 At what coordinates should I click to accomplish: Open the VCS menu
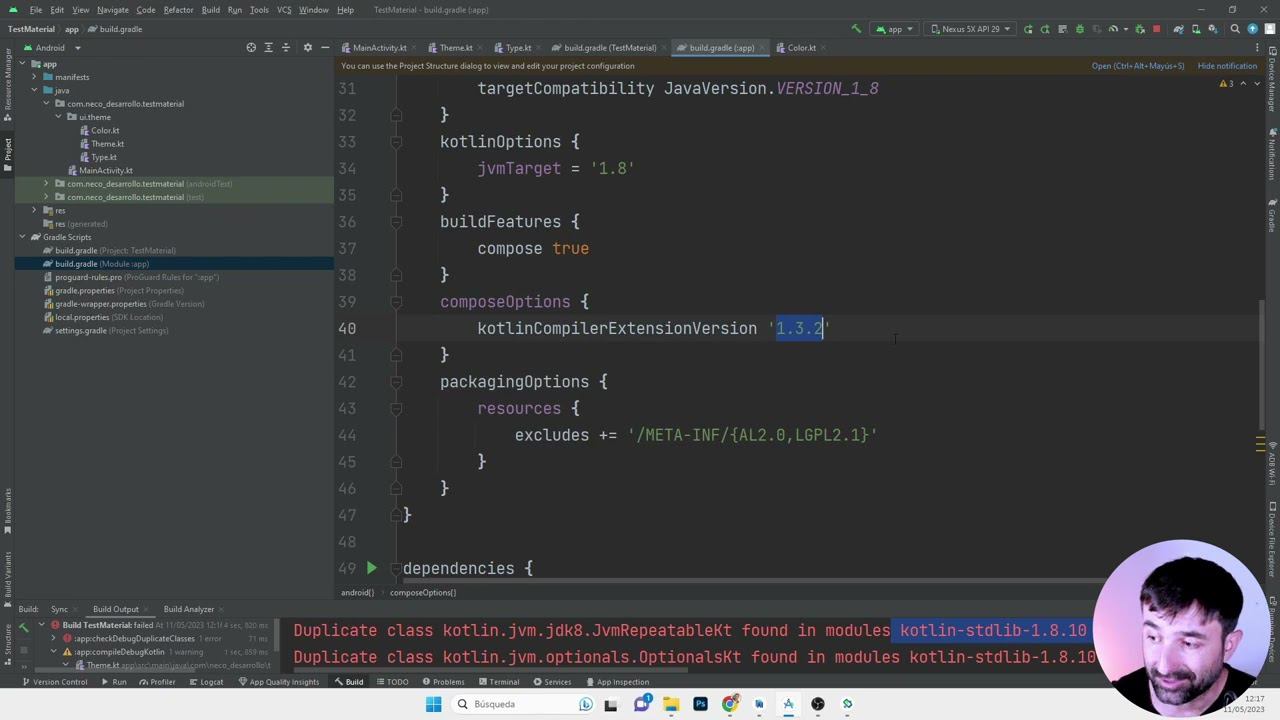coord(284,10)
